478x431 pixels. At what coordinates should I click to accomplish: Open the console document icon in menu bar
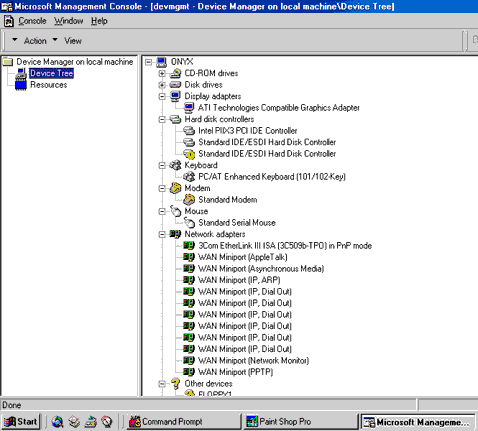pyautogui.click(x=9, y=21)
